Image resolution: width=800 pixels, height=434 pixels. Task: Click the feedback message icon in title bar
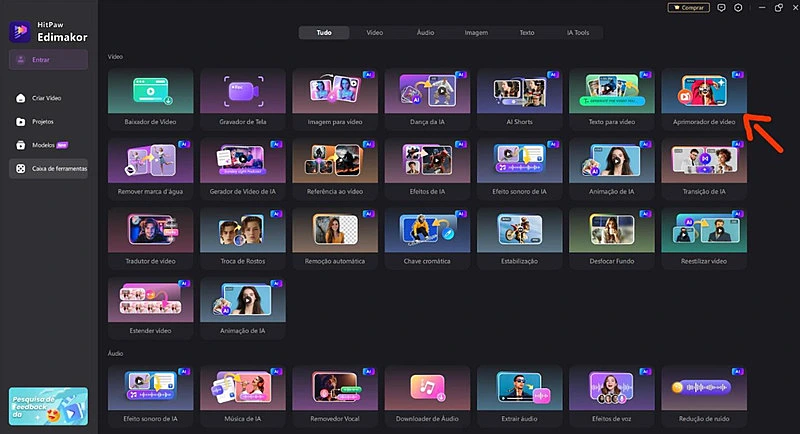(722, 7)
